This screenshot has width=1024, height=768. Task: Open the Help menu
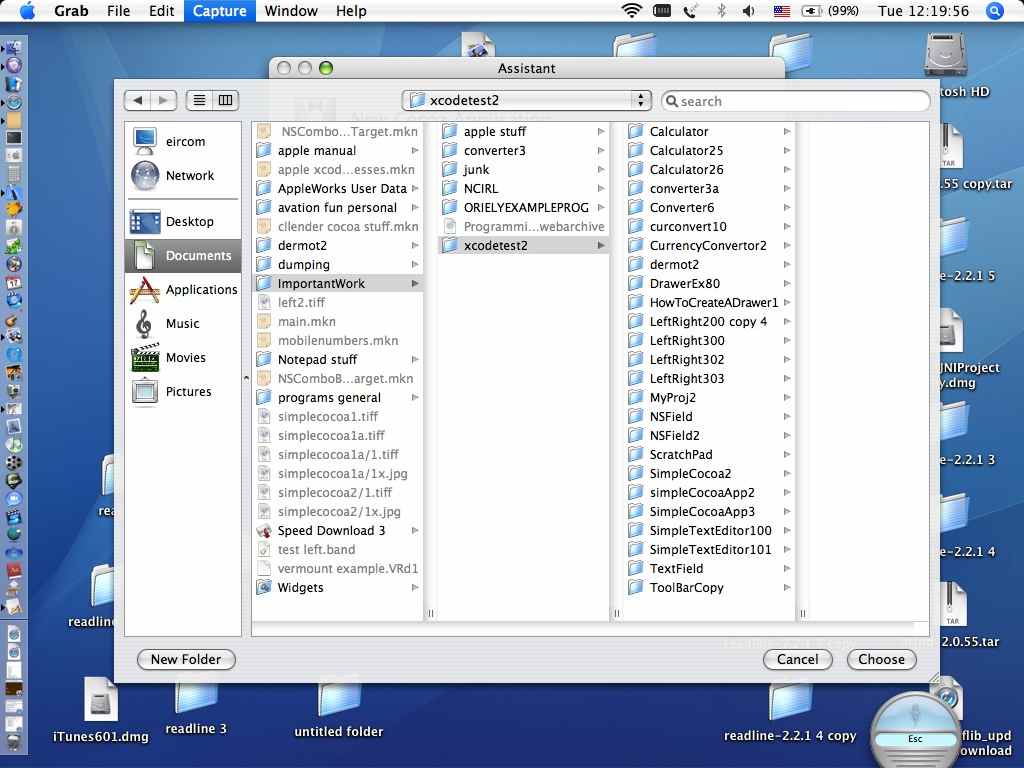tap(351, 10)
